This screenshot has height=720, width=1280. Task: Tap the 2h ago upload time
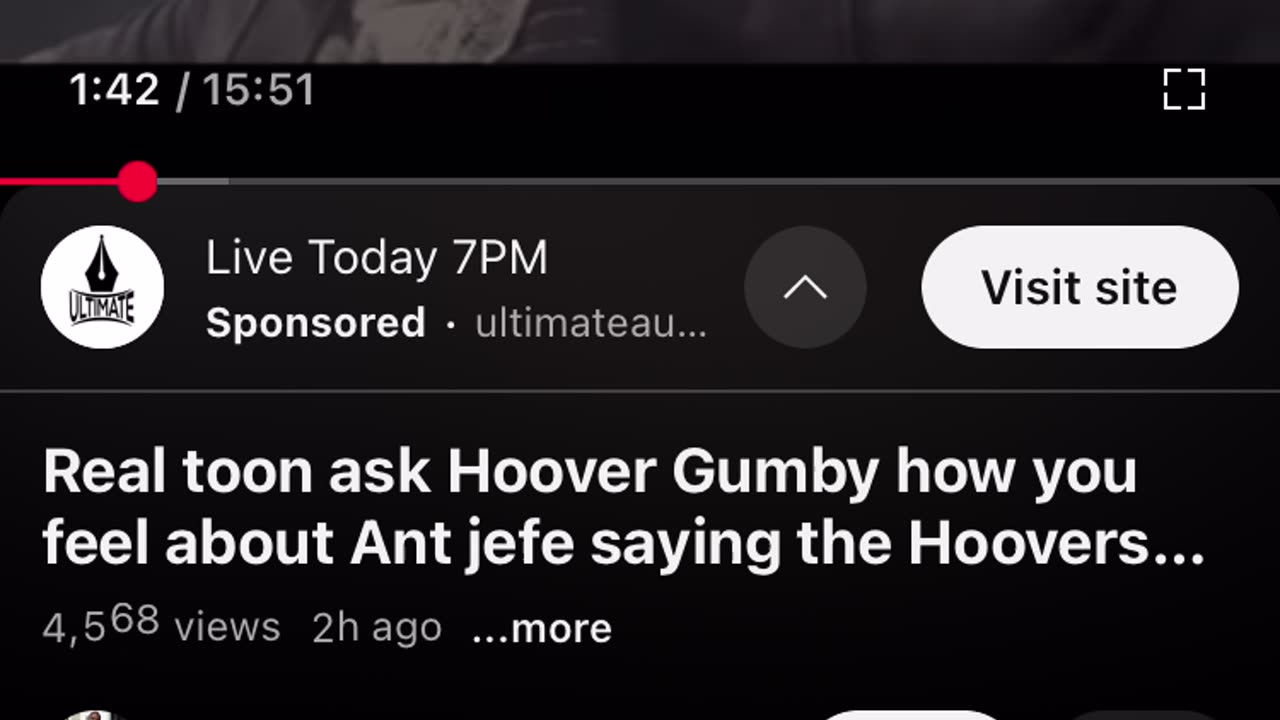click(377, 627)
